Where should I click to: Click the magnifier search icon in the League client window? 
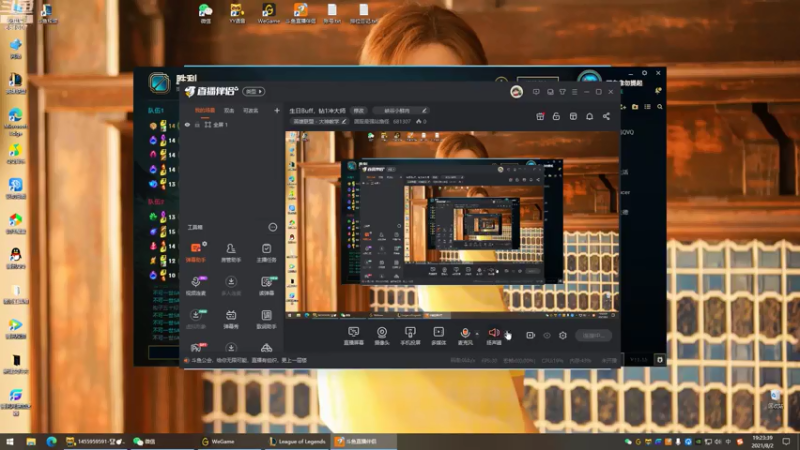click(660, 107)
